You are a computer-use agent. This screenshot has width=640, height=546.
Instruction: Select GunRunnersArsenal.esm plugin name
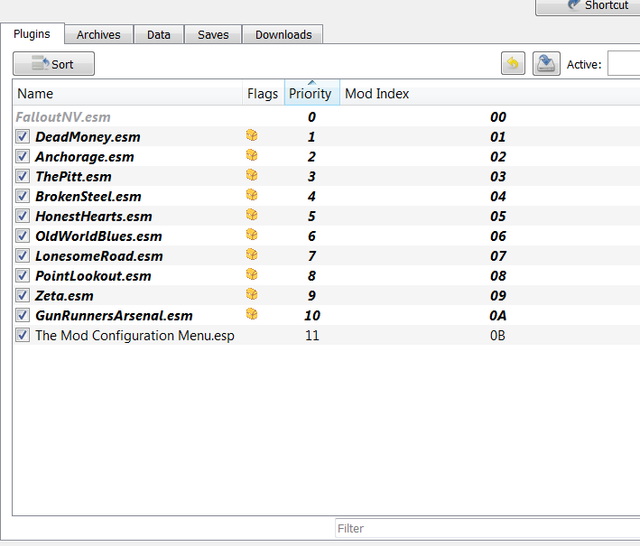coord(114,316)
